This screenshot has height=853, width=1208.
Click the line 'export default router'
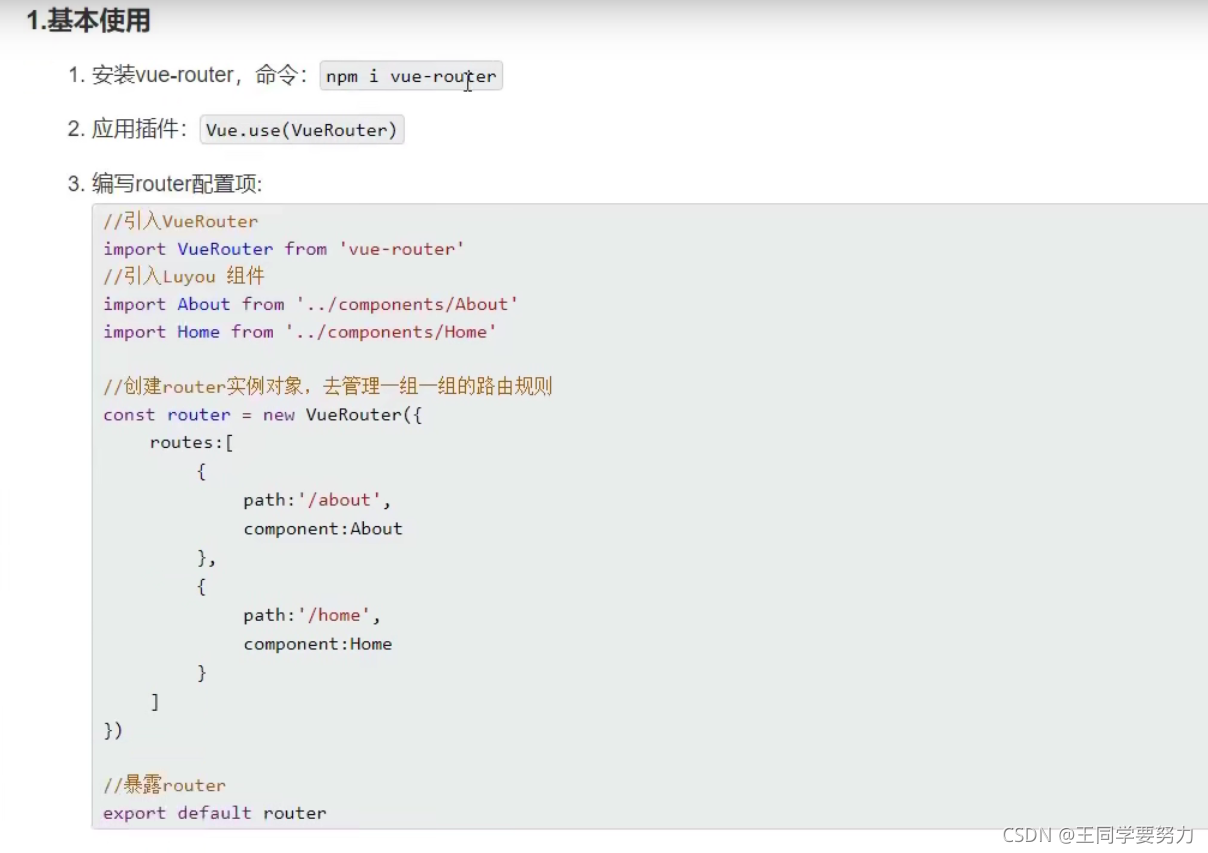pos(215,813)
